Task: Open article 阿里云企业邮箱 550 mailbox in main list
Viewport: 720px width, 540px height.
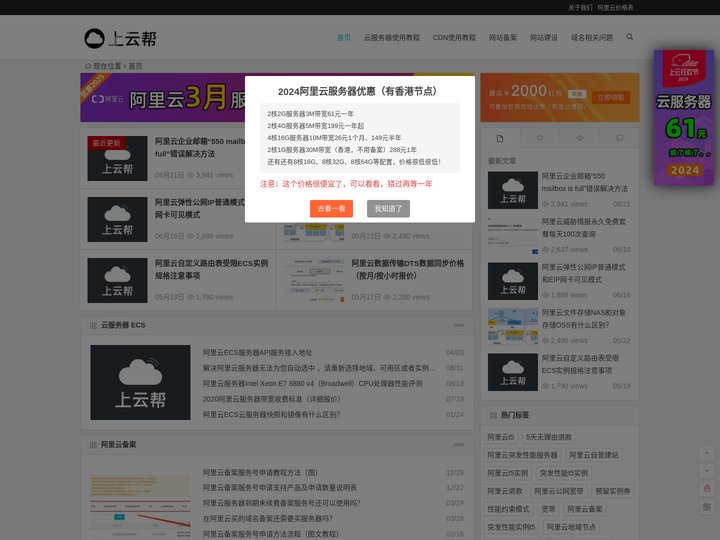Action: (200, 147)
